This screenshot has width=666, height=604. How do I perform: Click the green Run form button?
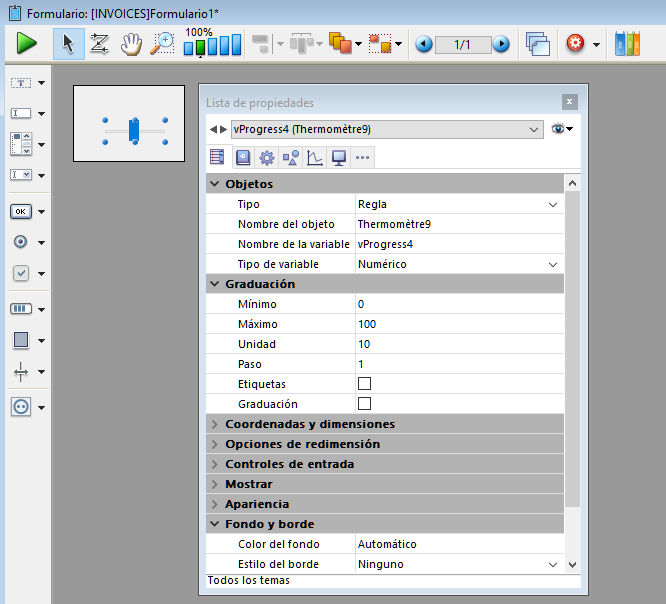26,44
